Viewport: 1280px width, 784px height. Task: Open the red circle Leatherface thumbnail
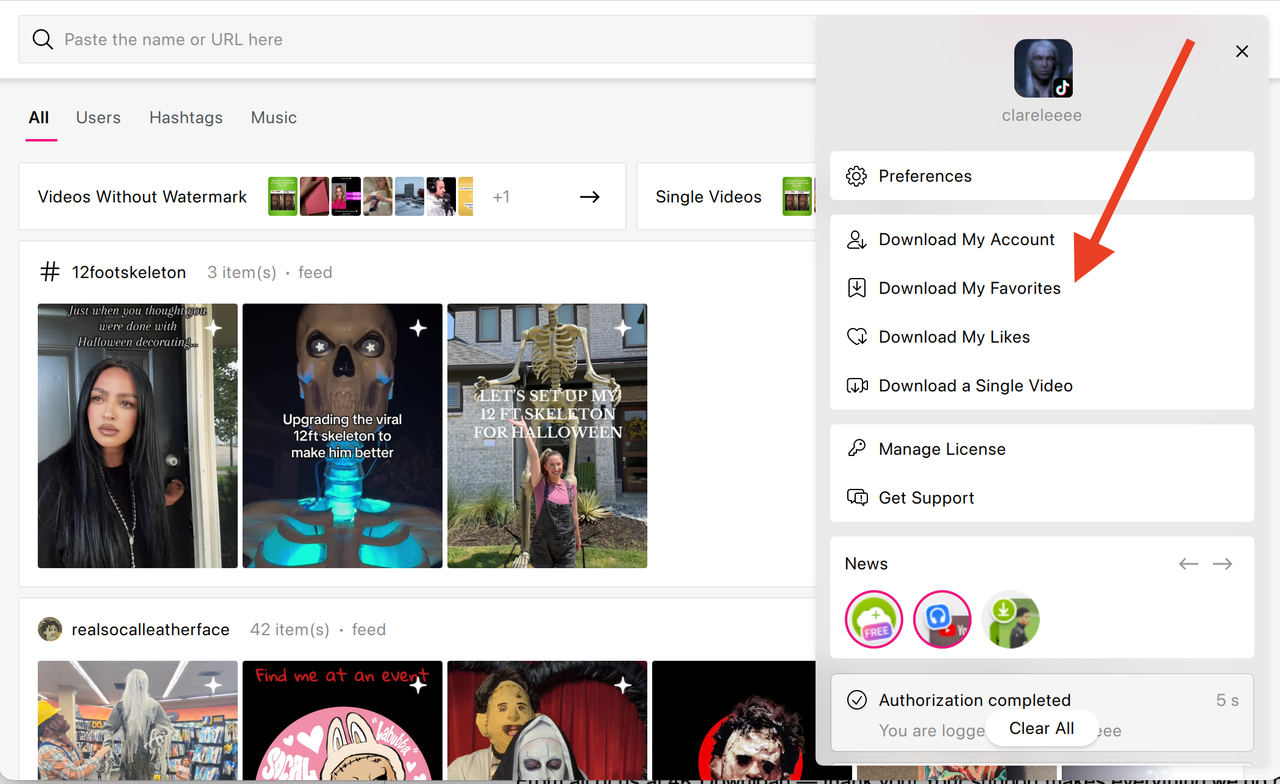pyautogui.click(x=734, y=722)
